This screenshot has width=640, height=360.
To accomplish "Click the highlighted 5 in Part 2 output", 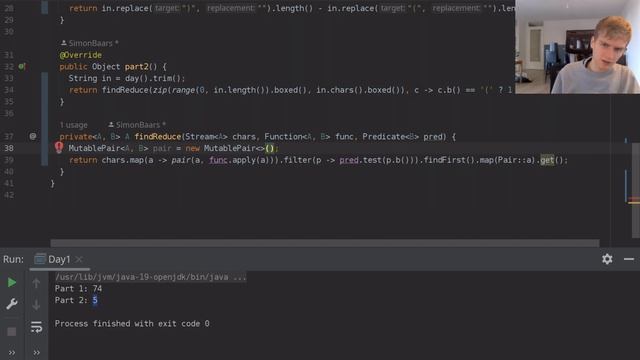I will point(95,300).
